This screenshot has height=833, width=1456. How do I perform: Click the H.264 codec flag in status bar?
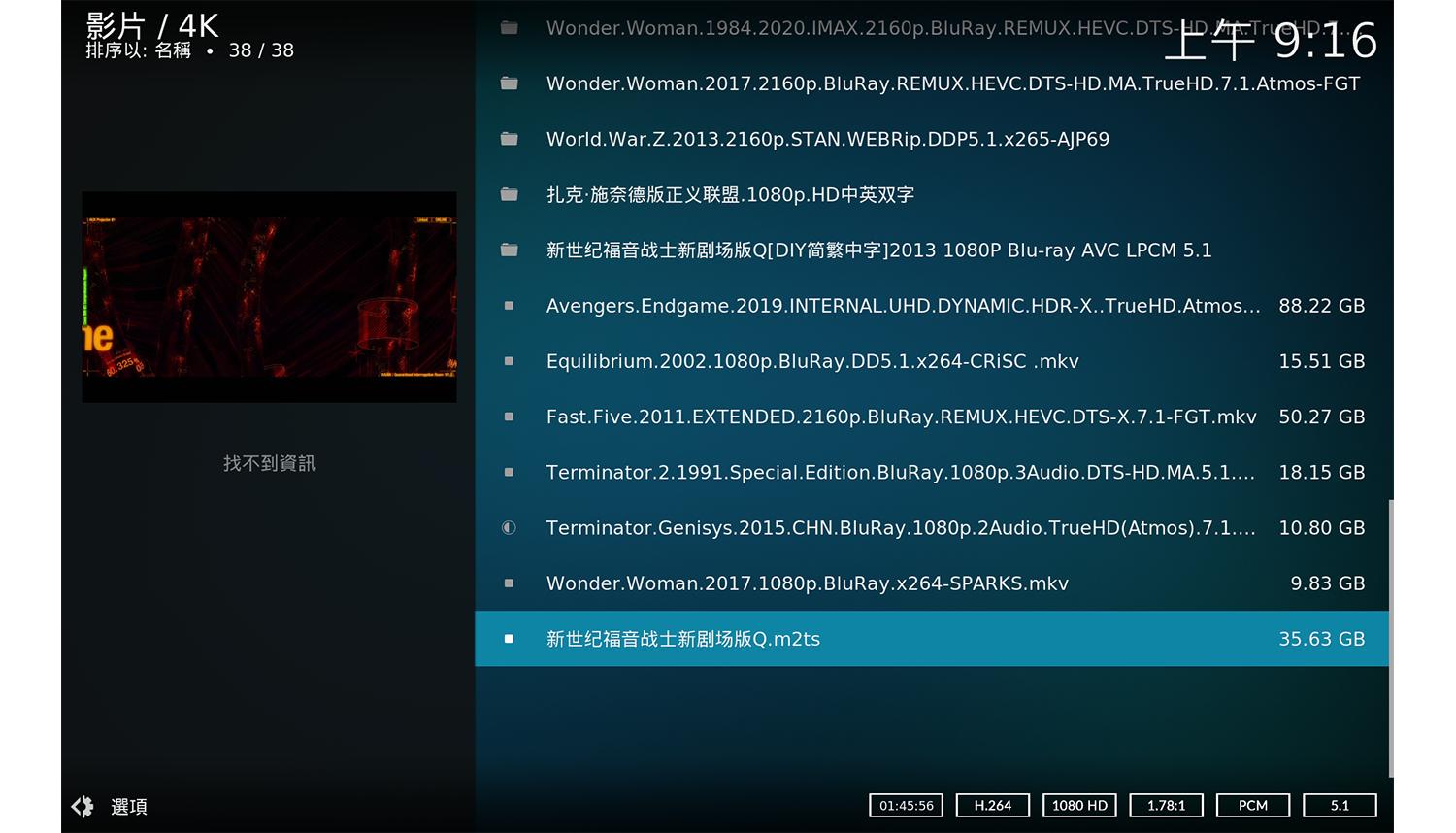coord(993,805)
